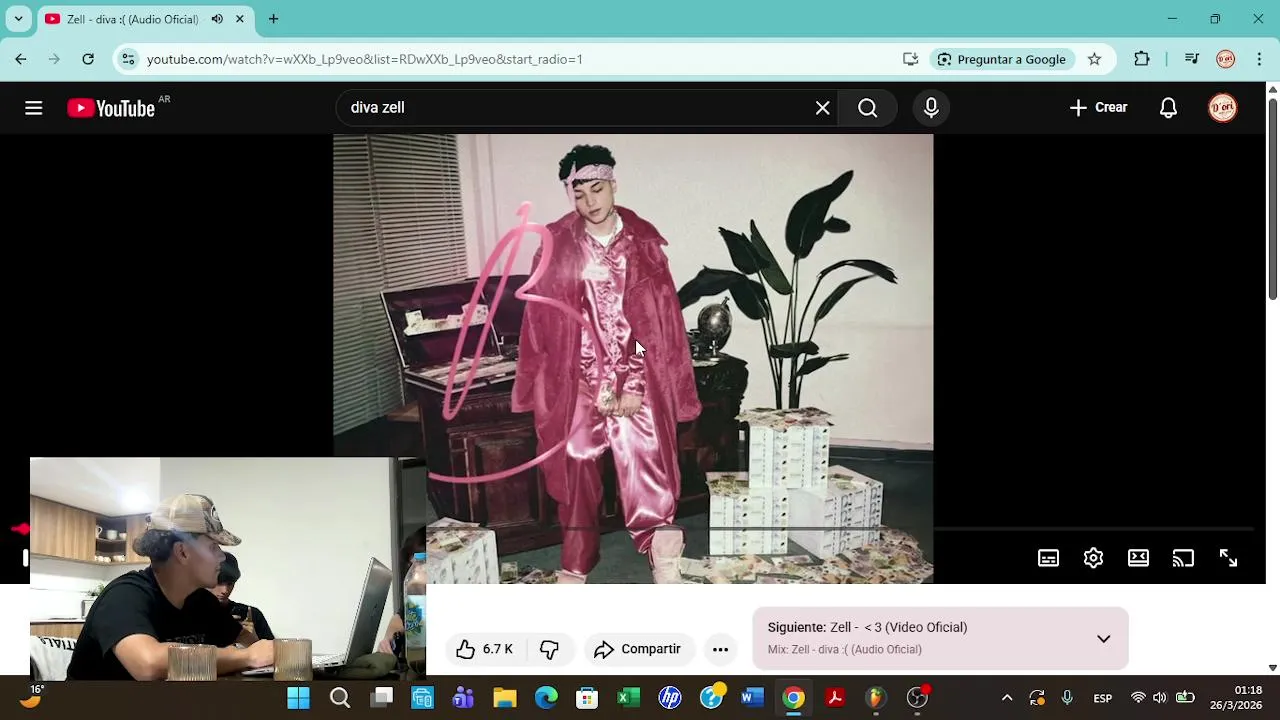Open FL Studio from taskbar
The image size is (1280, 720).
pos(876,698)
